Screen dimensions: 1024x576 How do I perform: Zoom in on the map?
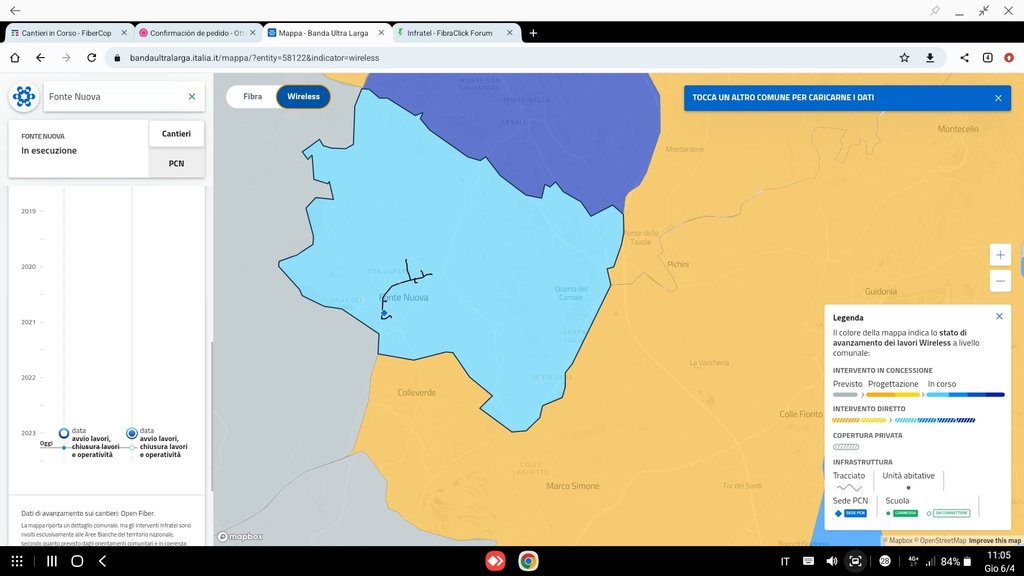(1000, 254)
